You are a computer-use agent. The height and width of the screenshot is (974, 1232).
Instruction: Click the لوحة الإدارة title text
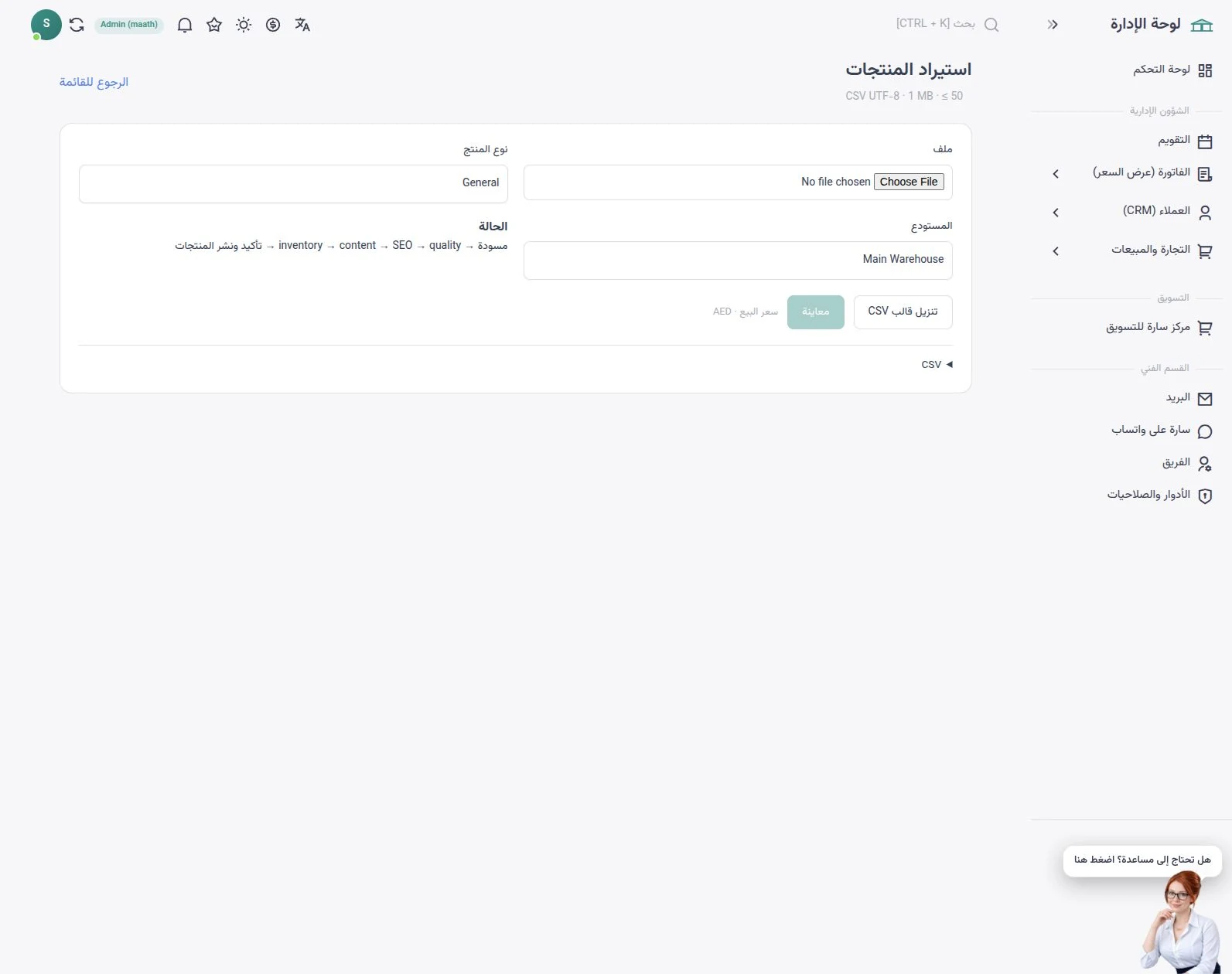coord(1145,24)
